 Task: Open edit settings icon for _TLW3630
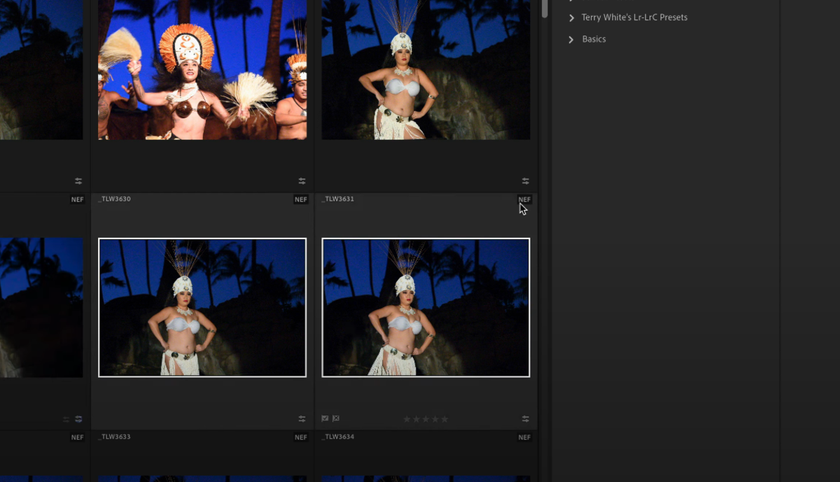point(302,419)
